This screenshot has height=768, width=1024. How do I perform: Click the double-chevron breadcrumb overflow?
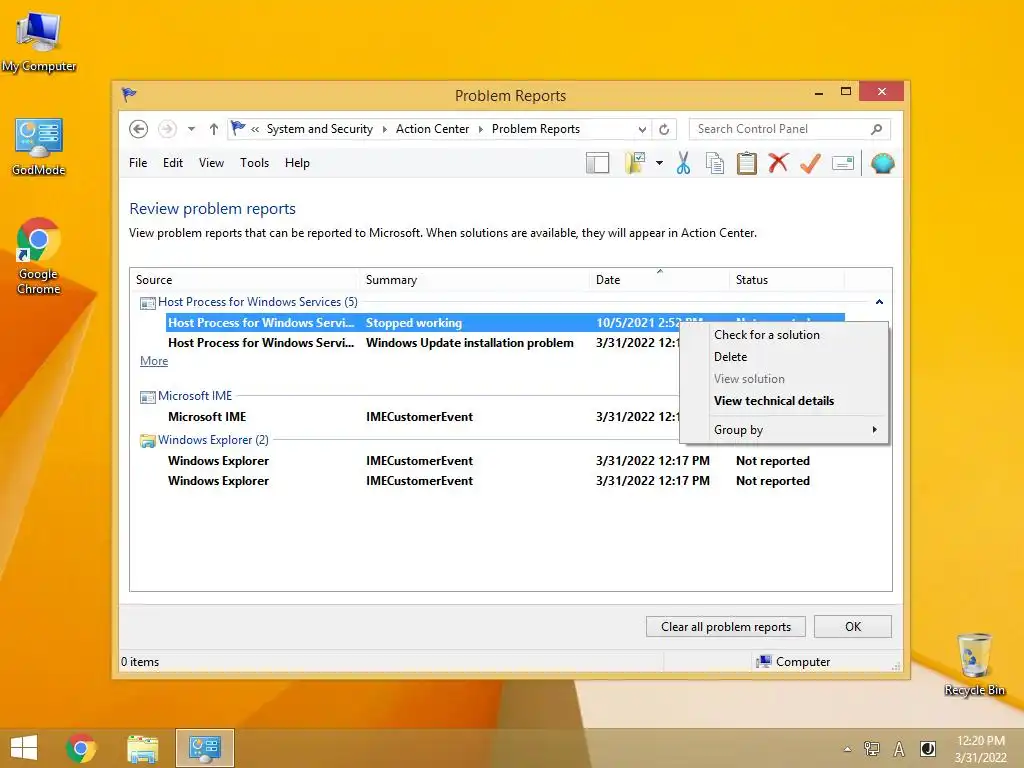coord(255,129)
